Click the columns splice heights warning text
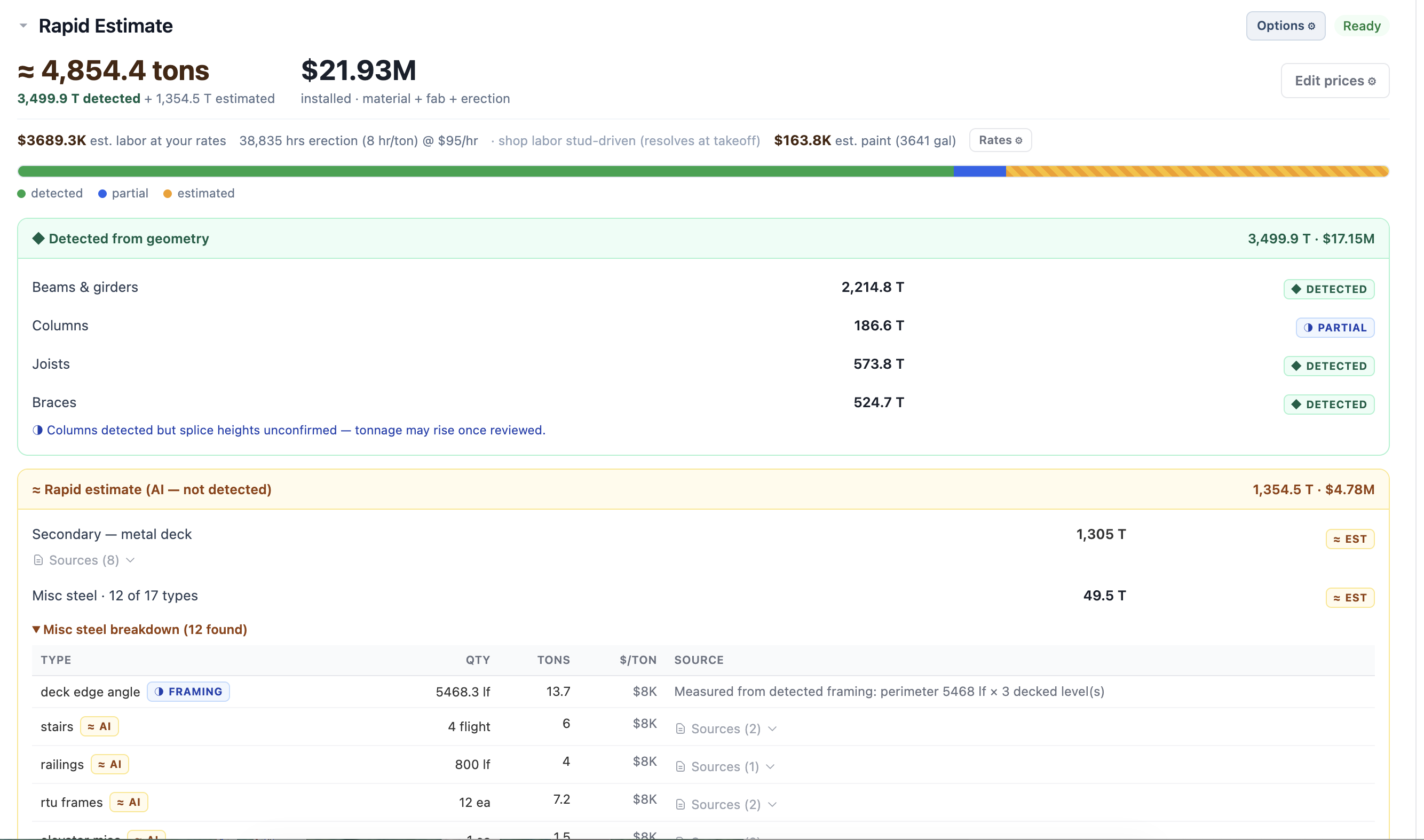This screenshot has height=840, width=1424. coord(296,430)
